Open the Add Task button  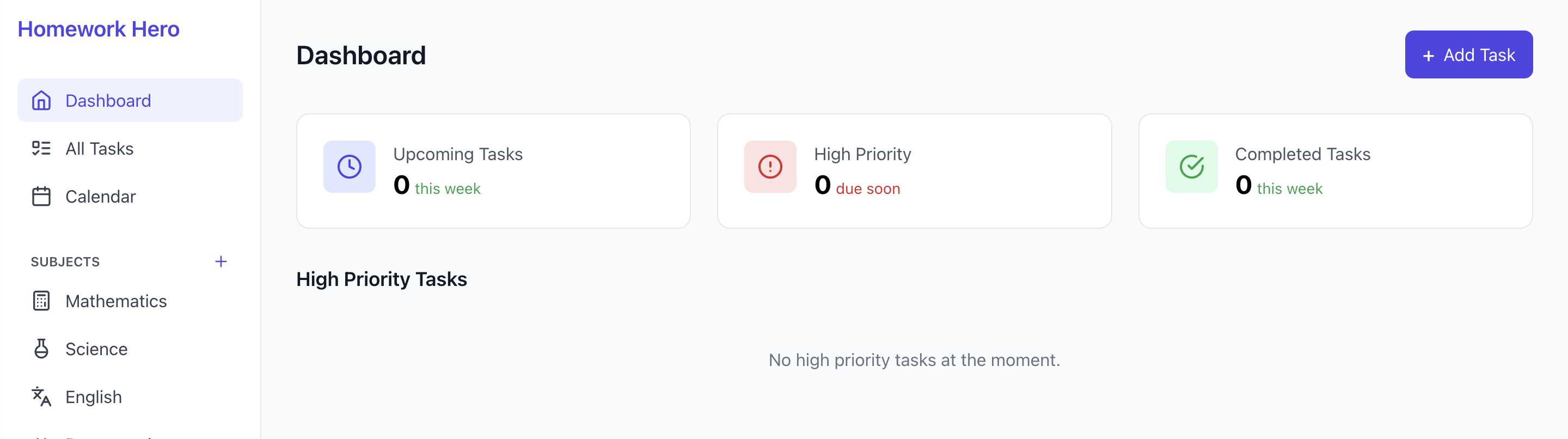pyautogui.click(x=1468, y=55)
